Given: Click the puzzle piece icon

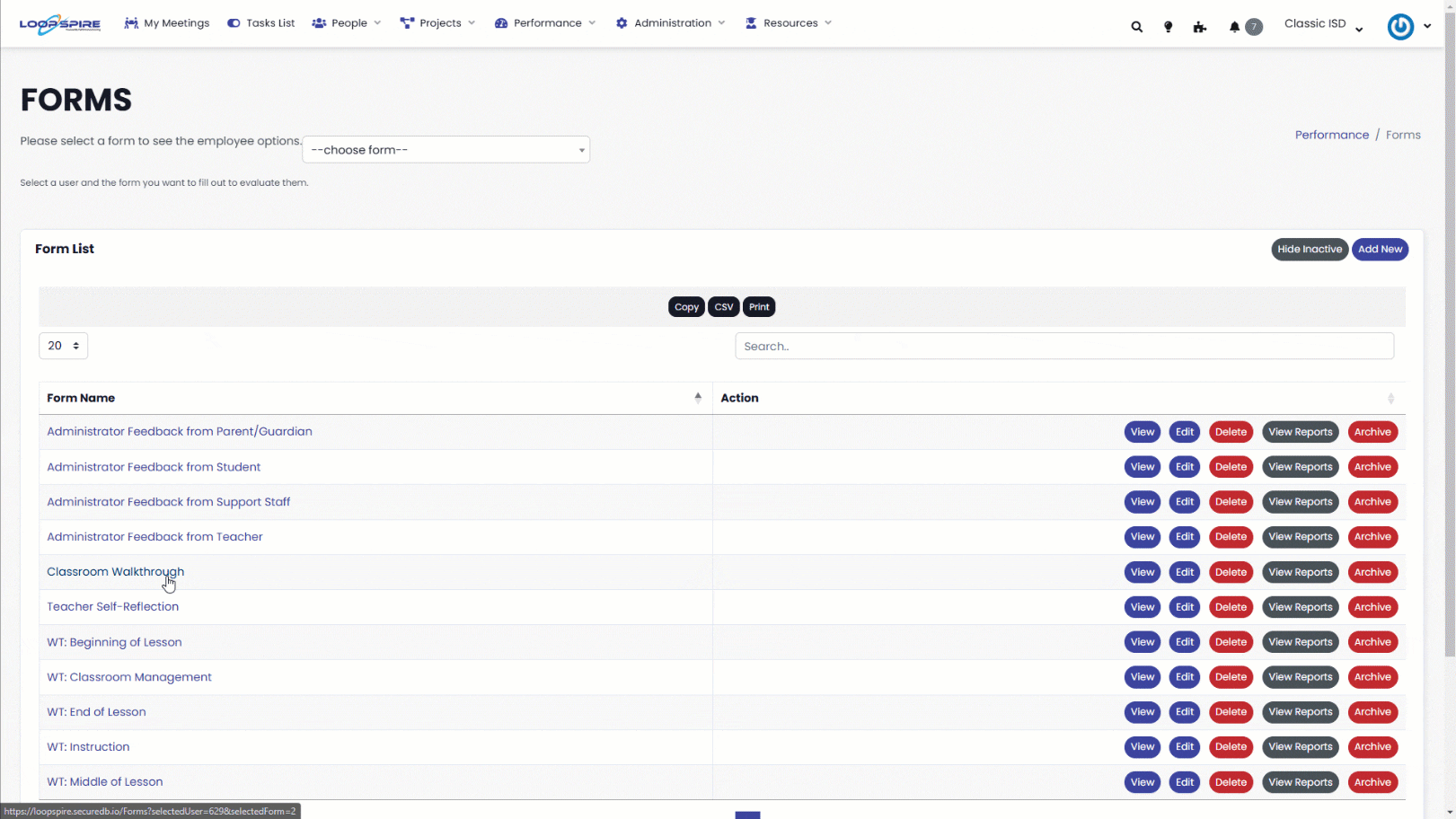Looking at the screenshot, I should 1199,27.
